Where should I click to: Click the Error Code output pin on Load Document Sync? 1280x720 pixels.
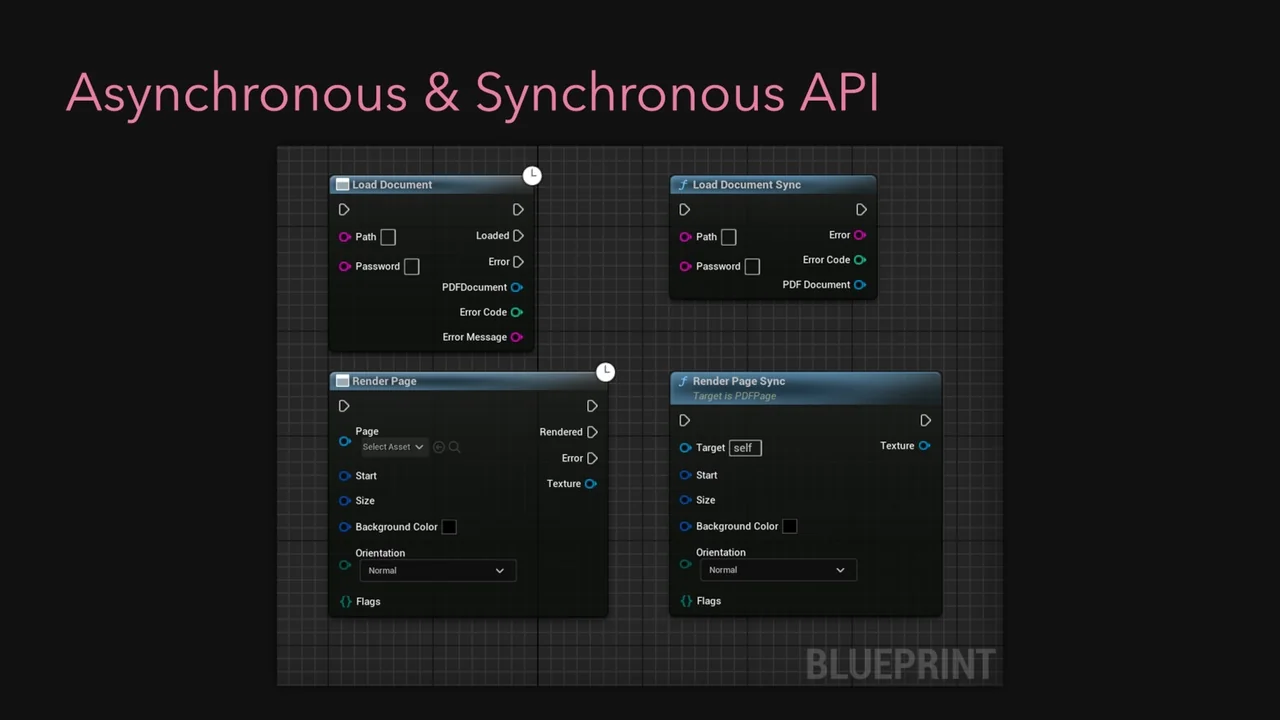[x=860, y=260]
